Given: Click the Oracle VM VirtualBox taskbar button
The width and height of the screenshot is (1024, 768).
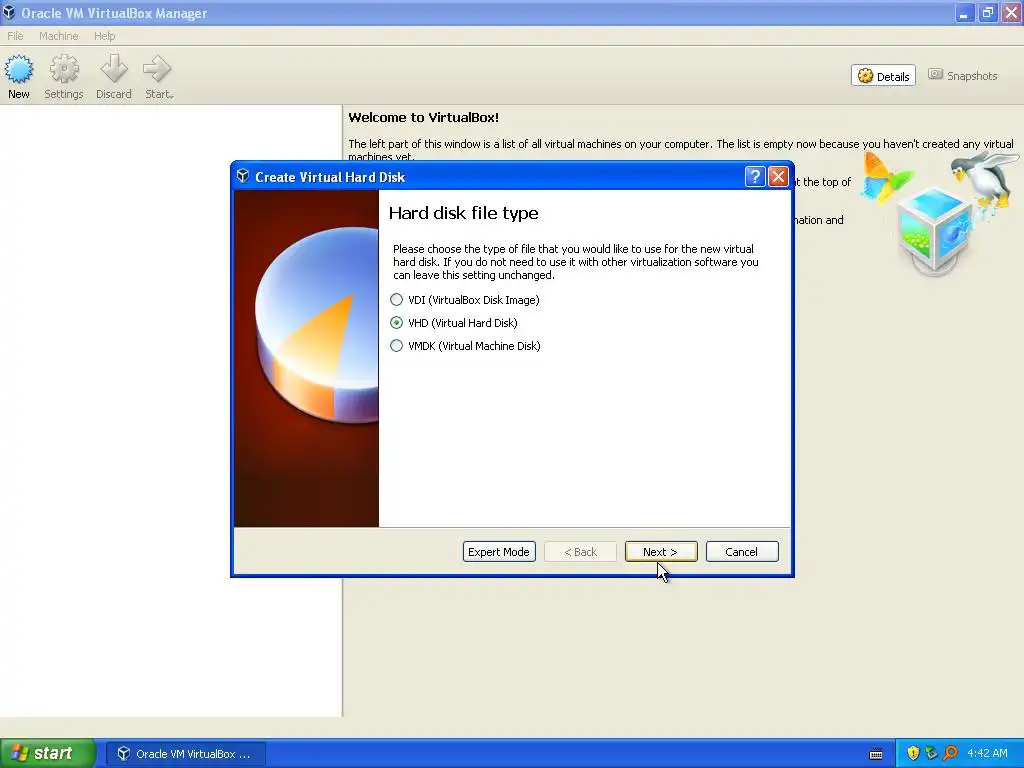Looking at the screenshot, I should (185, 754).
